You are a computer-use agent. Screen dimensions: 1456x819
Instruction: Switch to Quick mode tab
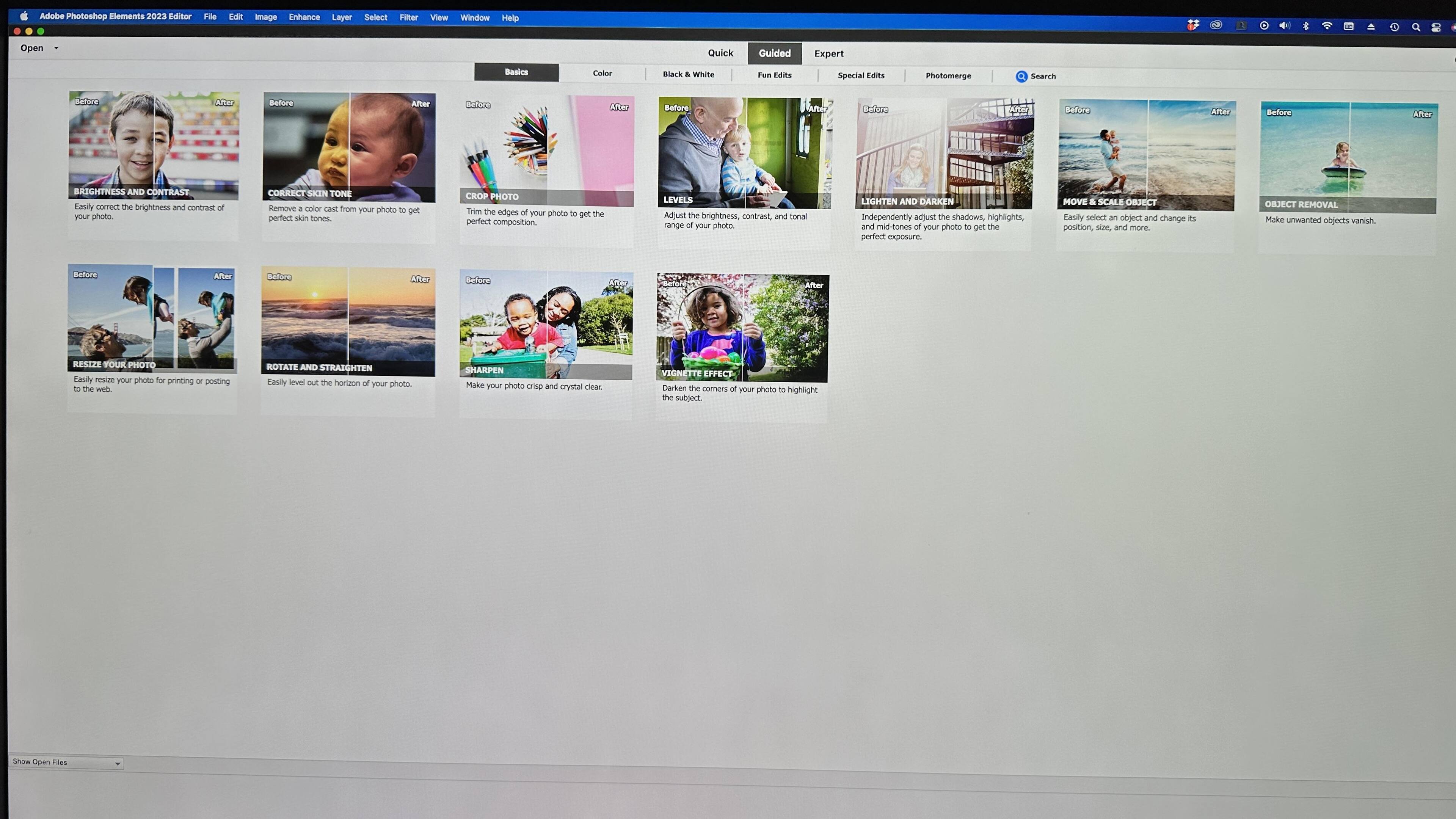point(720,53)
